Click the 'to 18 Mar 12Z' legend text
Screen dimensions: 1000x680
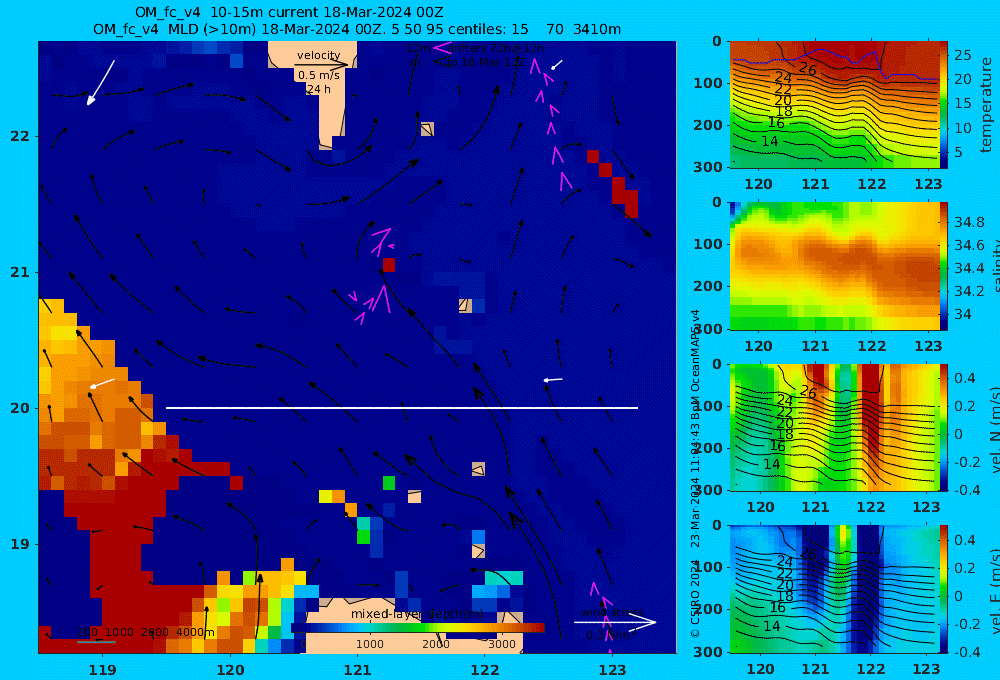[x=486, y=63]
